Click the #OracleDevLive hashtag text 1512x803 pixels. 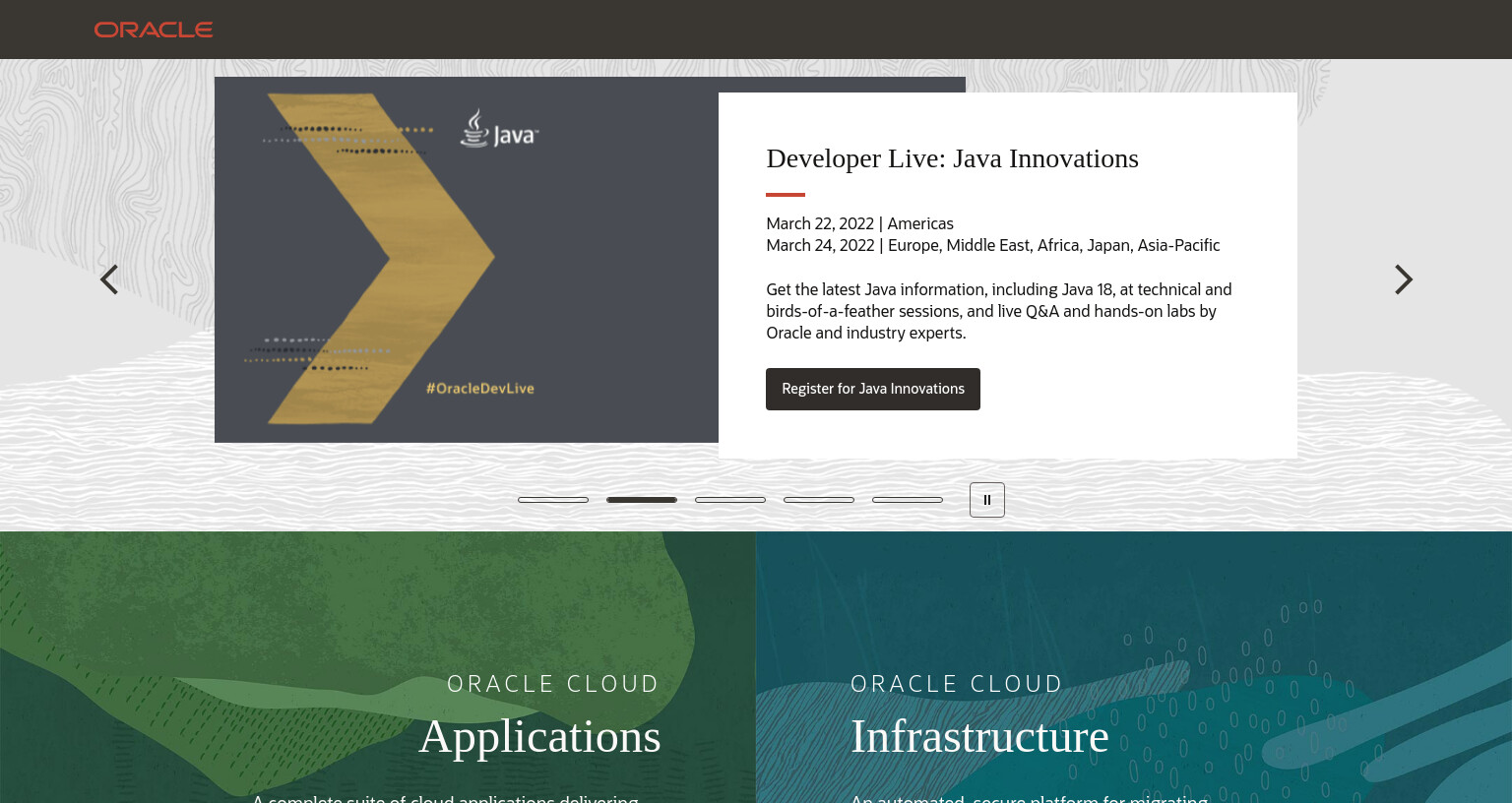pyautogui.click(x=480, y=388)
